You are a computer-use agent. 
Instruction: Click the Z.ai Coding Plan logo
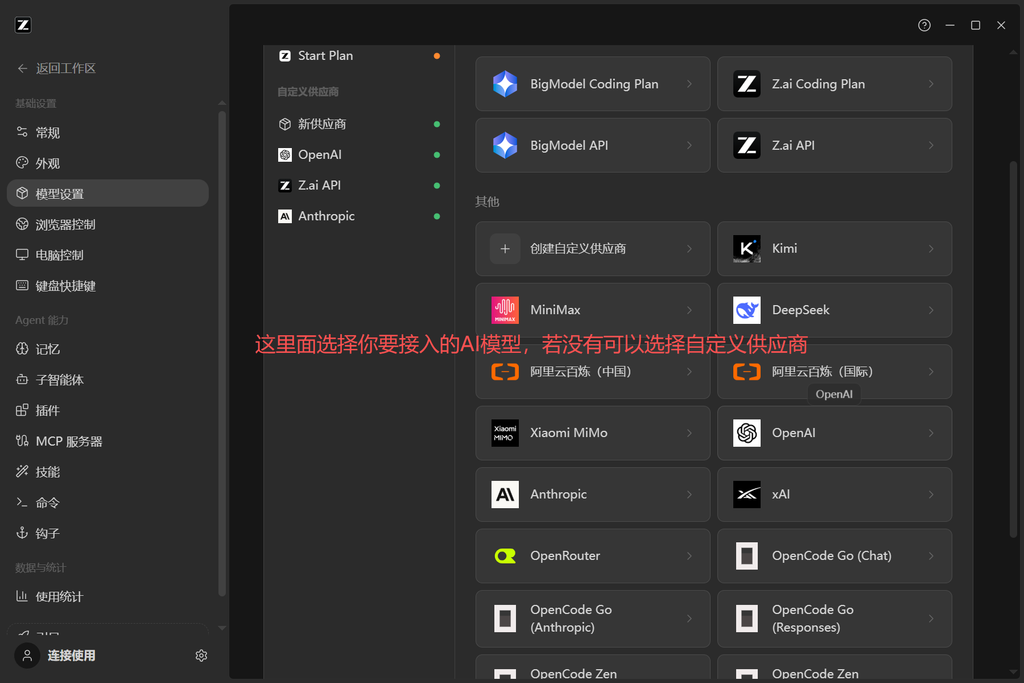click(x=746, y=84)
